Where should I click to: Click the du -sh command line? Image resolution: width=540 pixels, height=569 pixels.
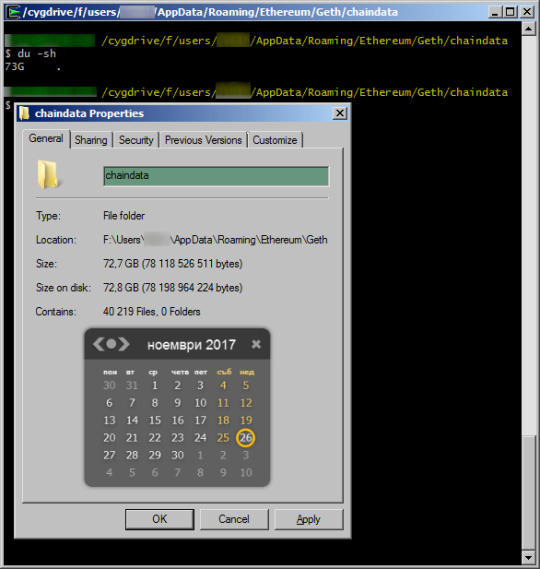pyautogui.click(x=30, y=54)
